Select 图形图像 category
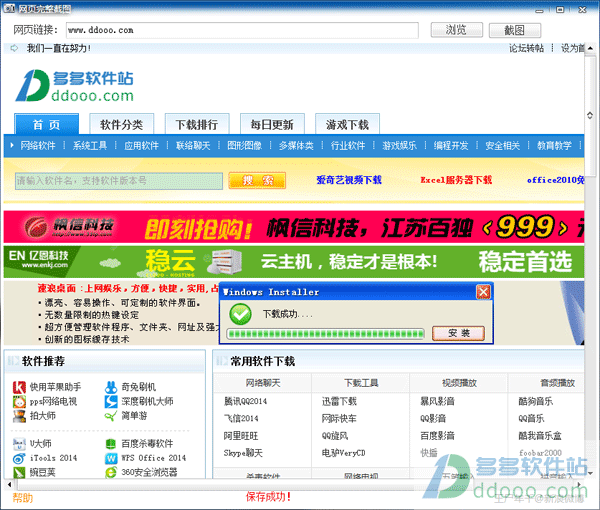Viewport: 600px width, 510px height. click(x=245, y=146)
